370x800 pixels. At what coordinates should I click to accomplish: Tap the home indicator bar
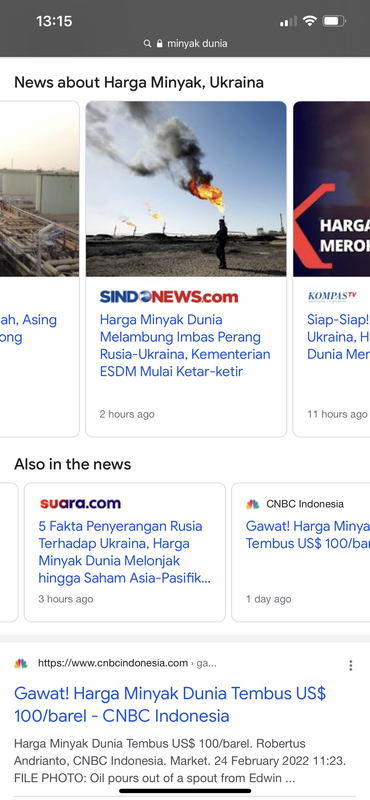185,791
